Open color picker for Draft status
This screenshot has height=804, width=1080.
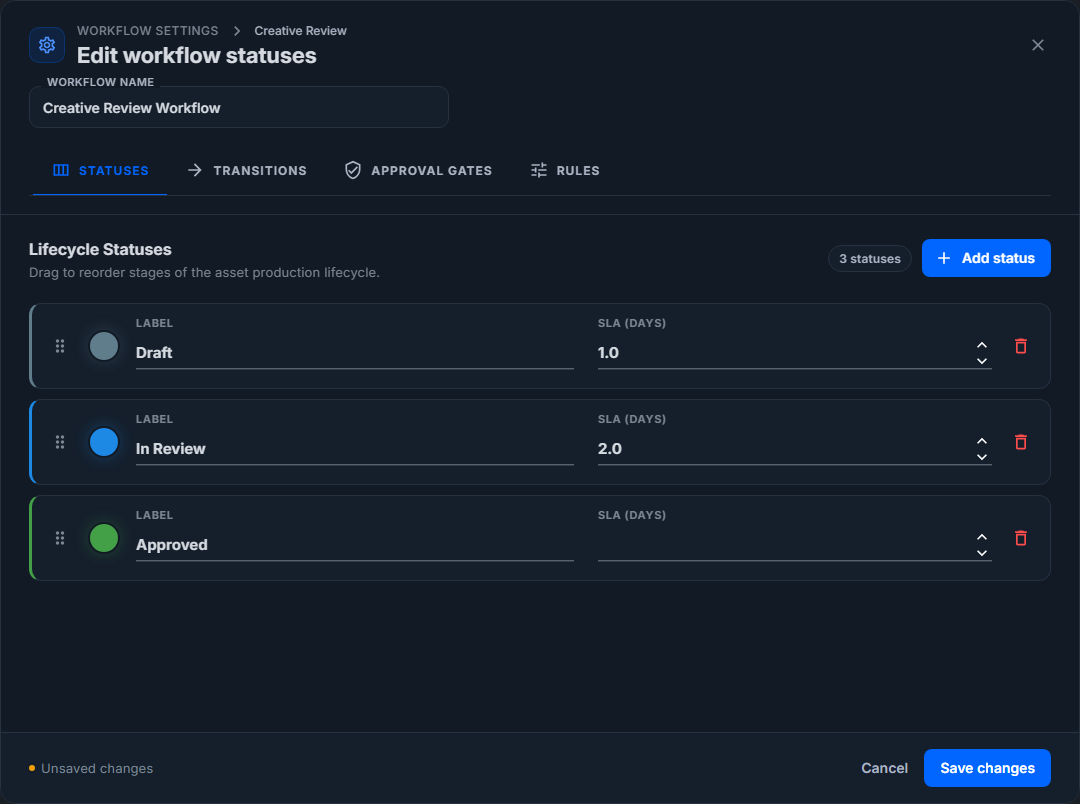pyautogui.click(x=104, y=346)
